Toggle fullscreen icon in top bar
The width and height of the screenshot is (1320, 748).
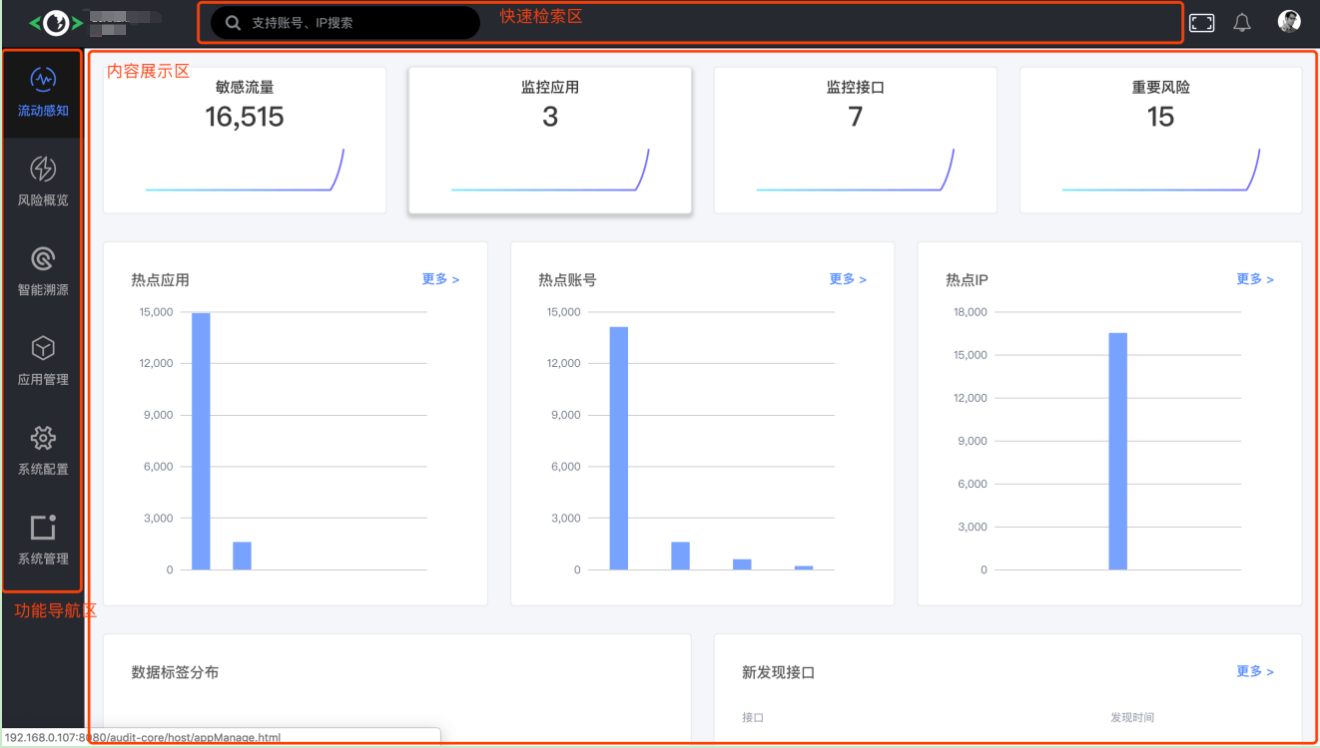1202,22
